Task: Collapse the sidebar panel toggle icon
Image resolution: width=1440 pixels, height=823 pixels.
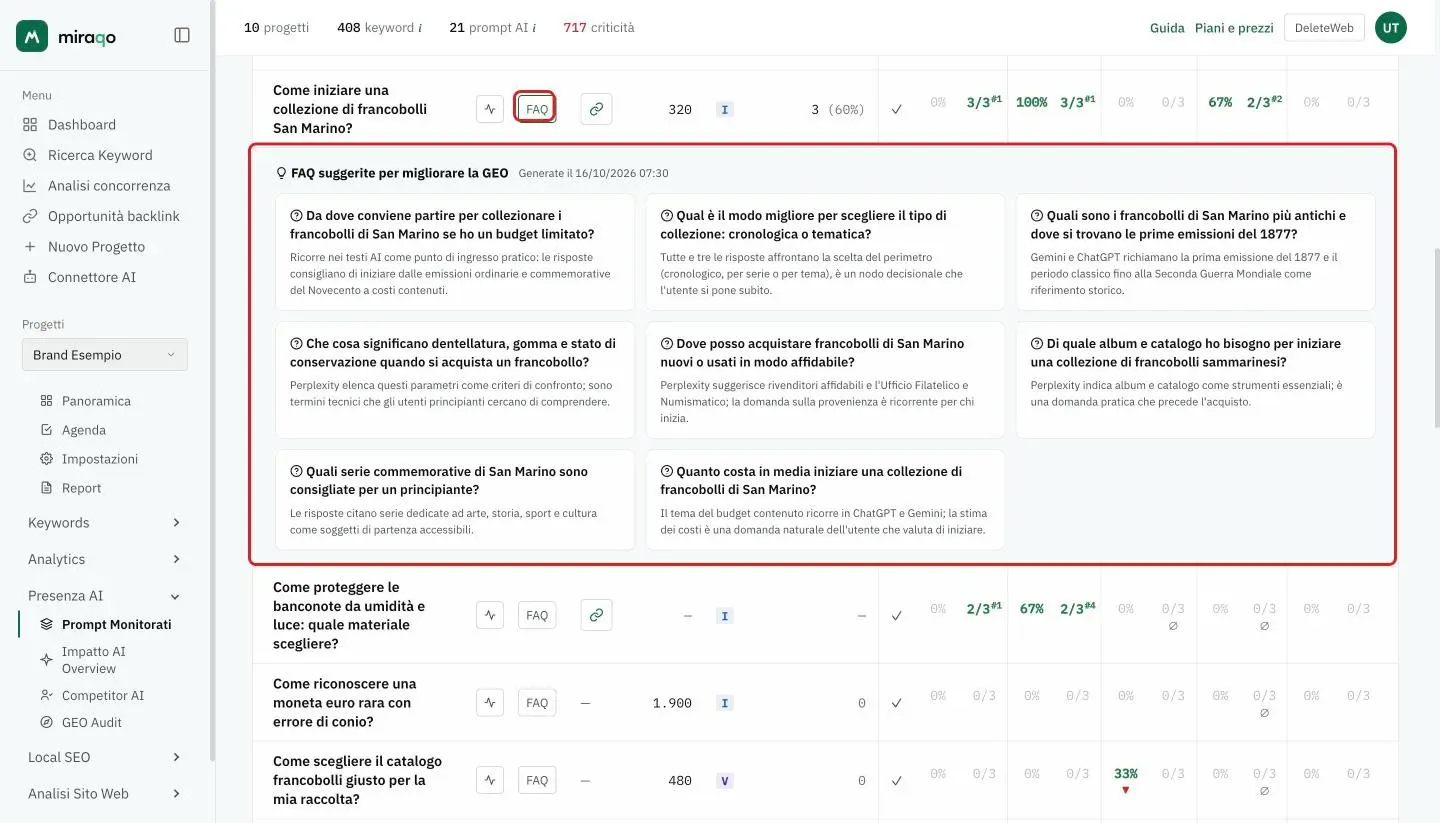Action: point(182,35)
